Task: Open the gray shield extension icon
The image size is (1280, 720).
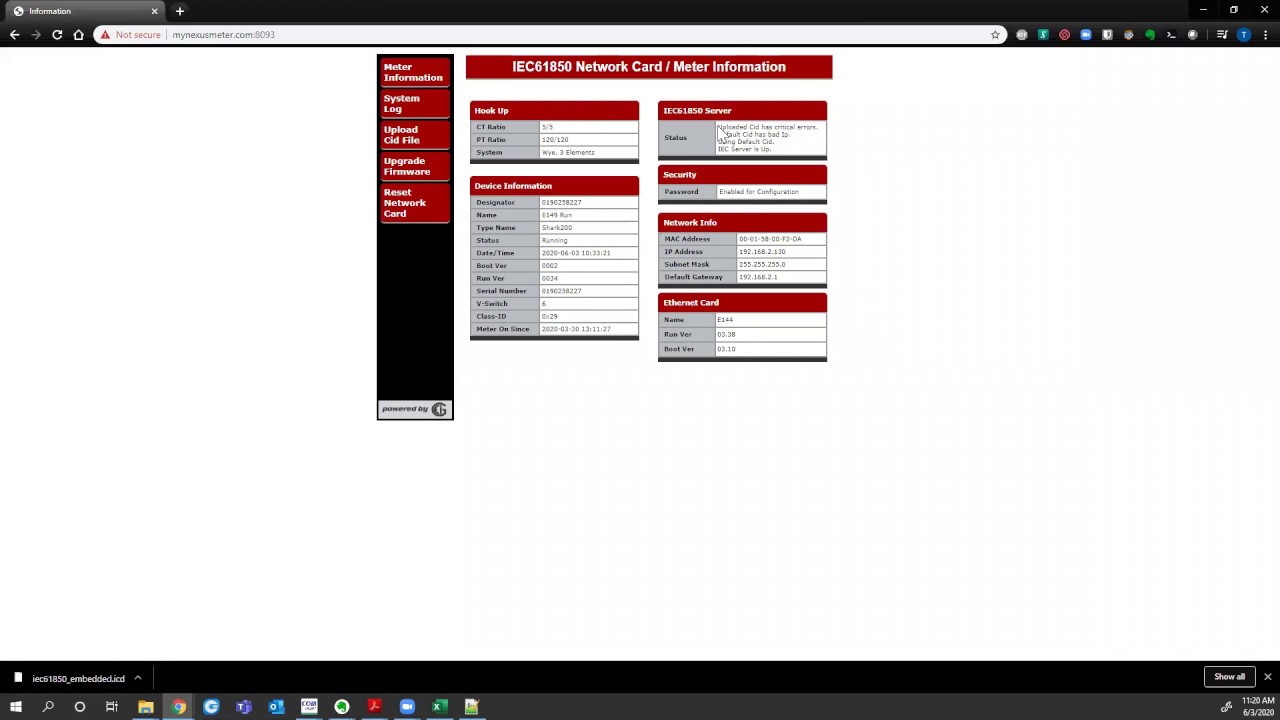Action: (1107, 35)
